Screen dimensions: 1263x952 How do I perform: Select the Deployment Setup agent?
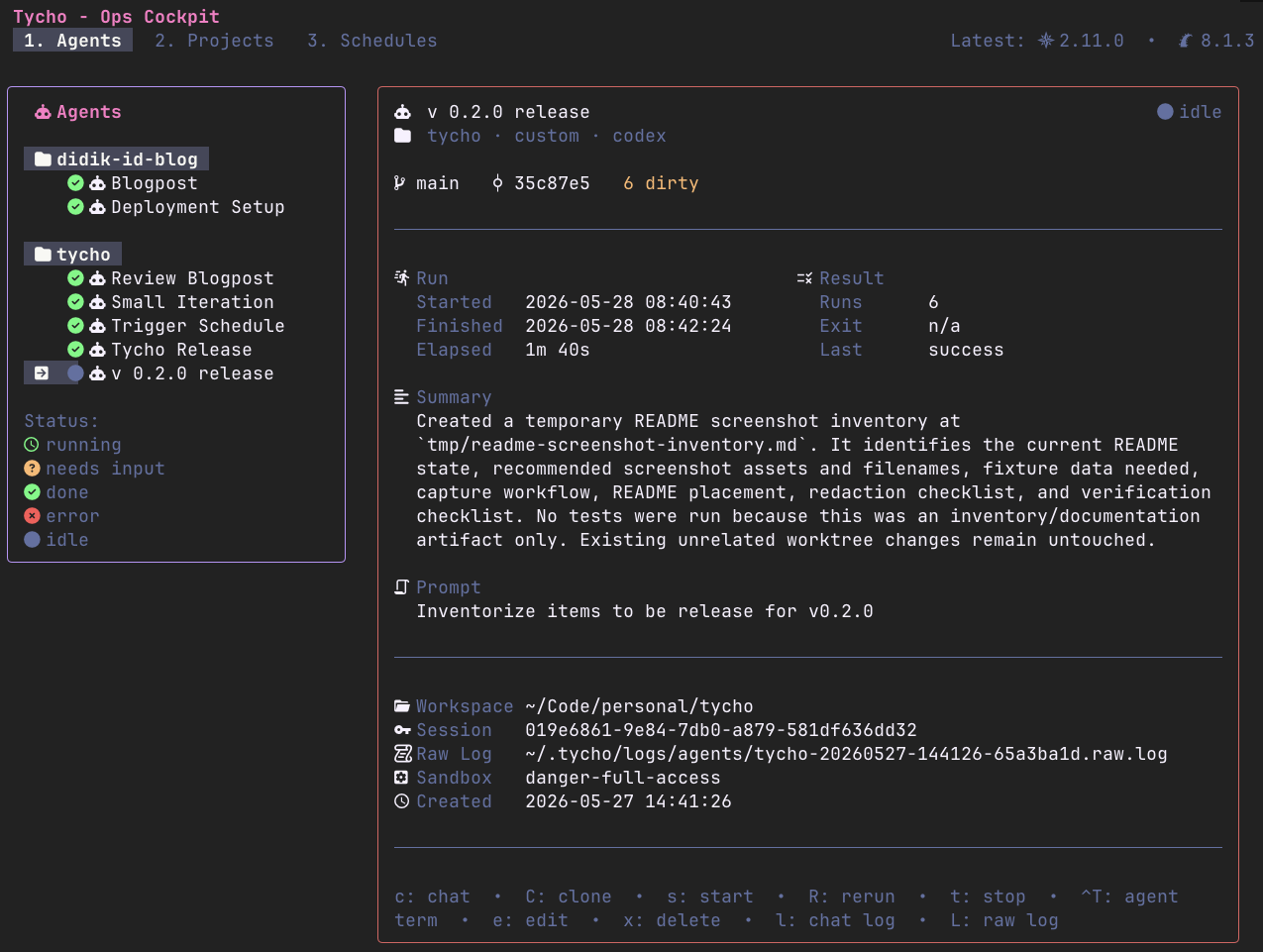[x=198, y=207]
